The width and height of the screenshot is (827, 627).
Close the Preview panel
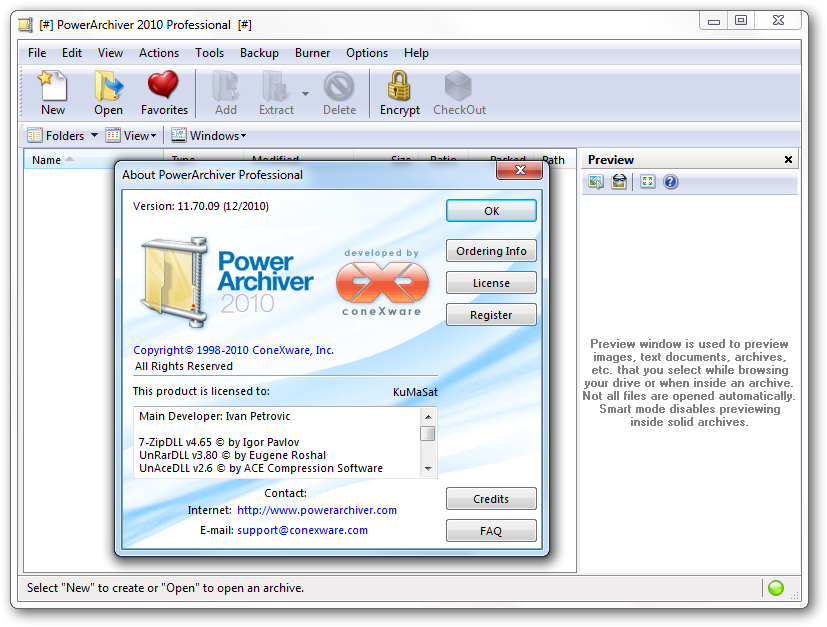788,159
